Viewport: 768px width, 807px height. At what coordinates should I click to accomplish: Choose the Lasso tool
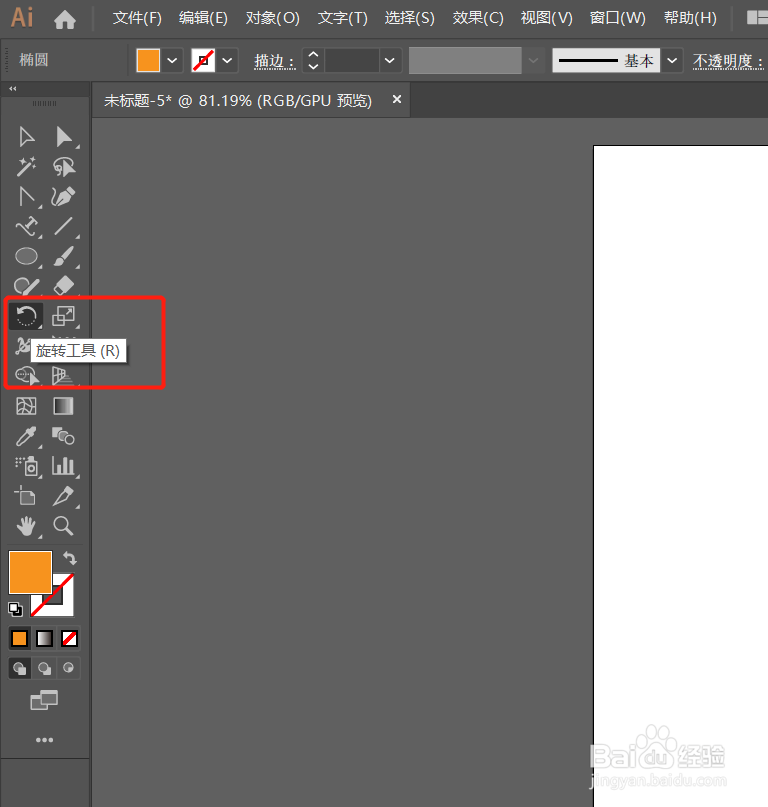pos(64,167)
